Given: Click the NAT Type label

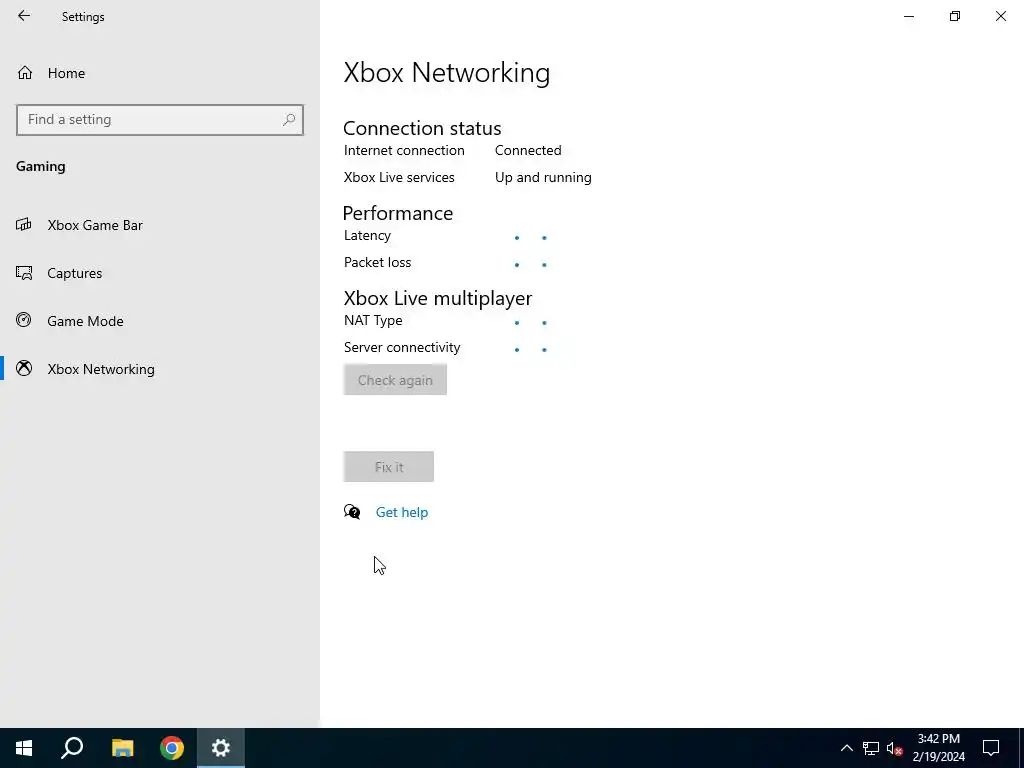Looking at the screenshot, I should pyautogui.click(x=373, y=321).
